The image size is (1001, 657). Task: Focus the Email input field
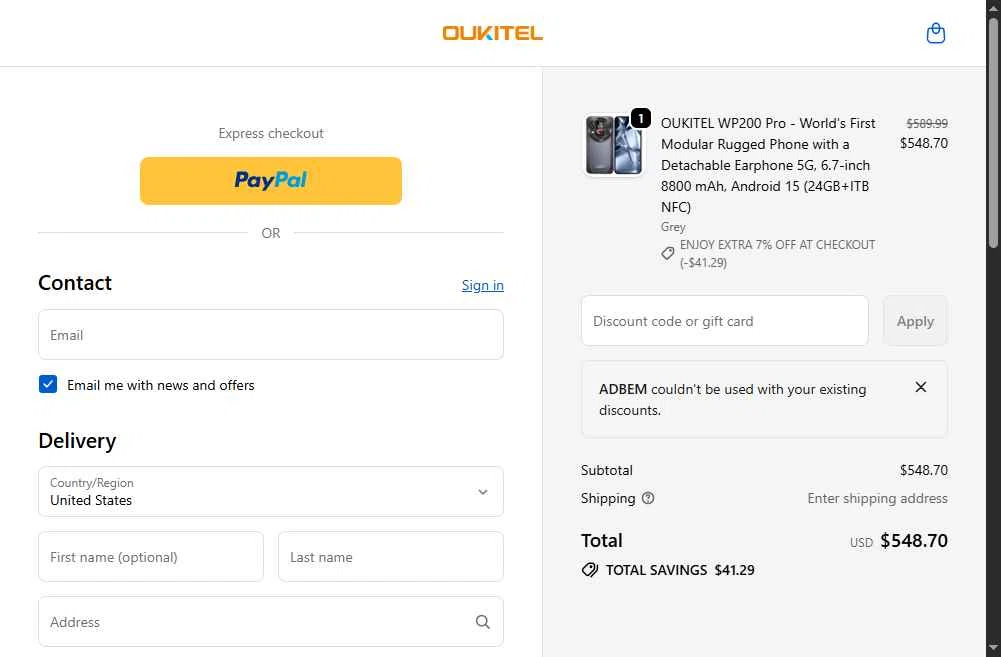pos(271,335)
